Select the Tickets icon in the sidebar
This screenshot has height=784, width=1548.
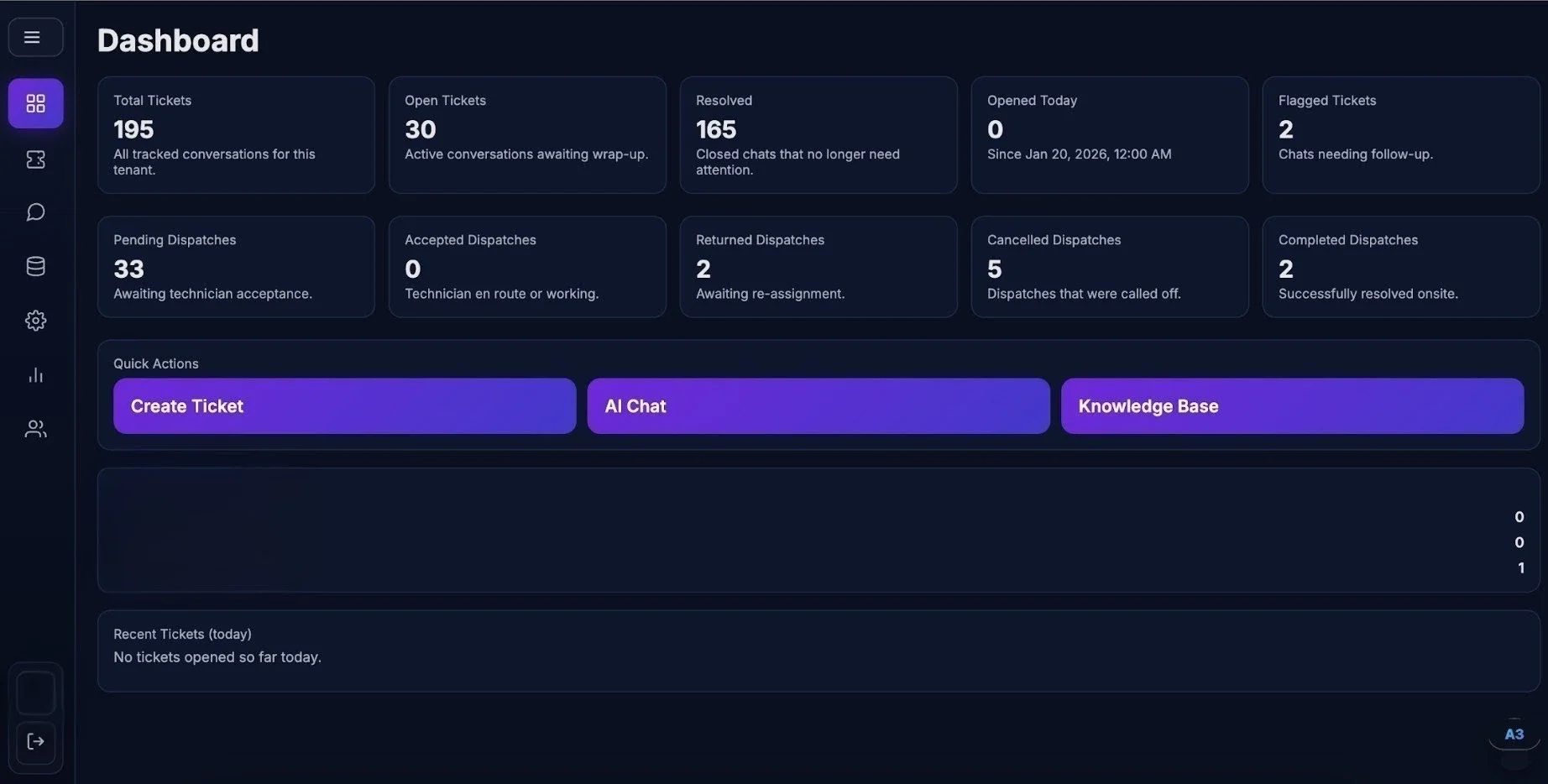pos(35,159)
